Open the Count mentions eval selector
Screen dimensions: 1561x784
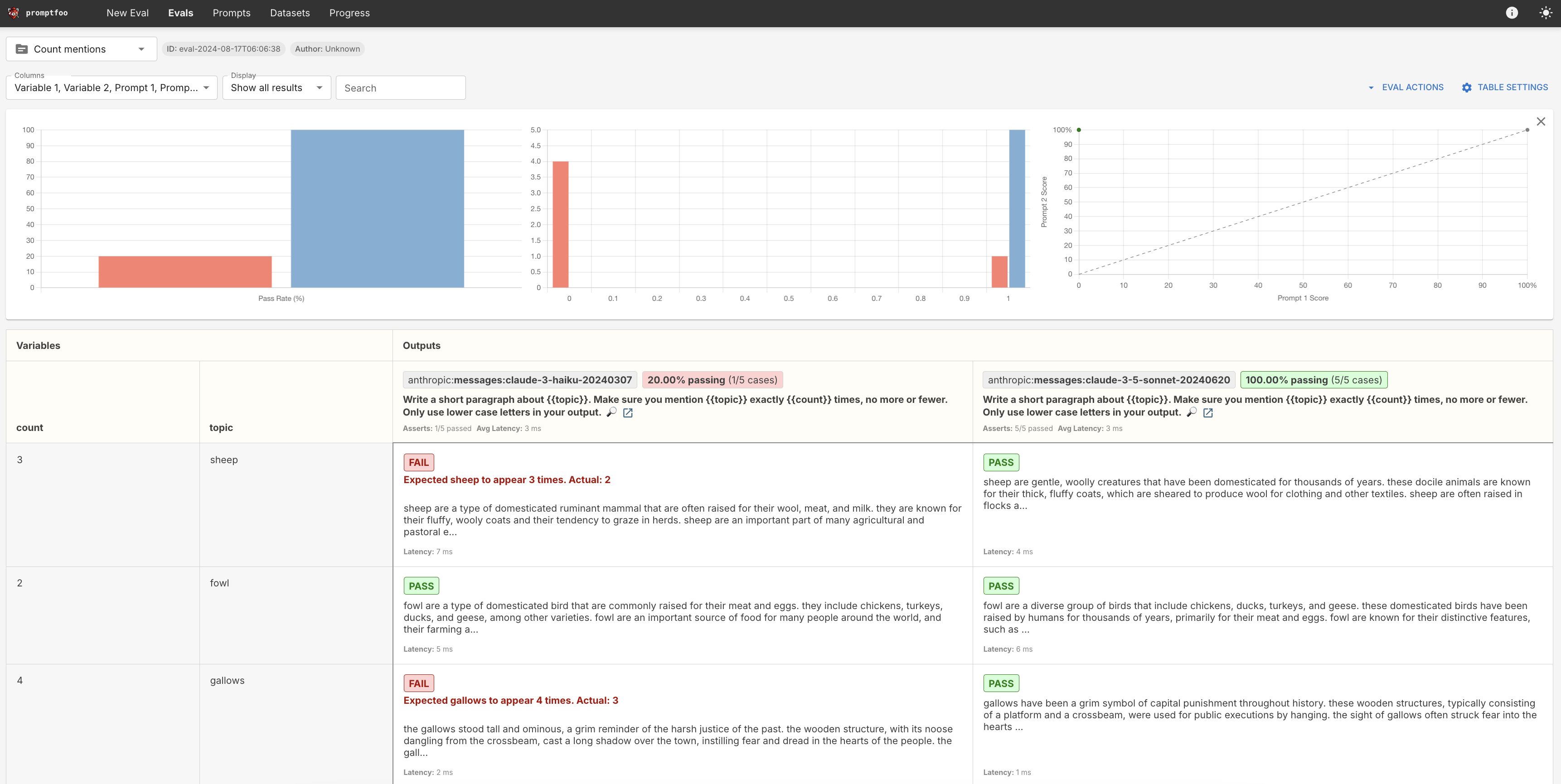[81, 49]
